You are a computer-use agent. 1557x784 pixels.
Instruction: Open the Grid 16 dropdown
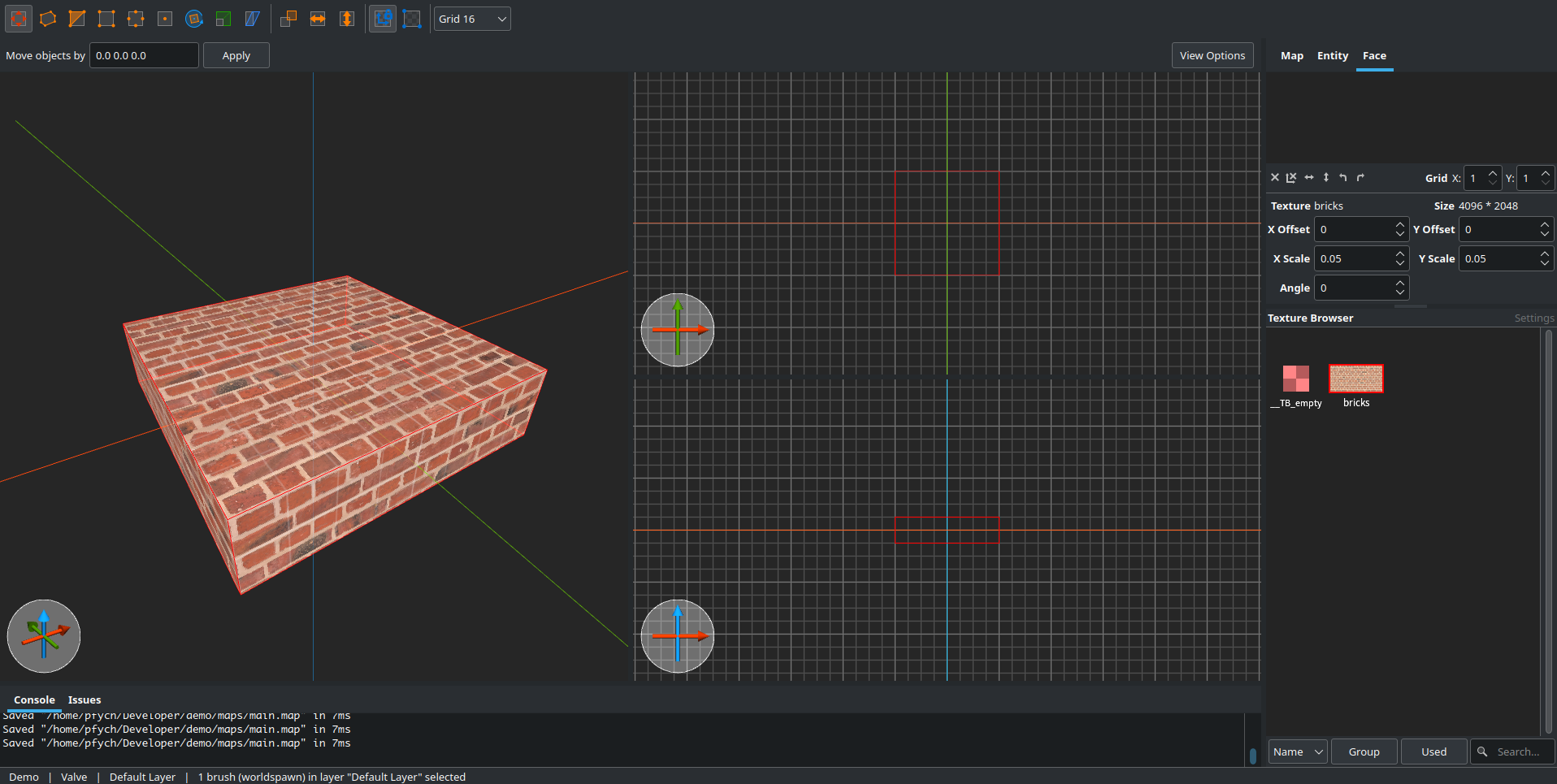click(x=472, y=19)
